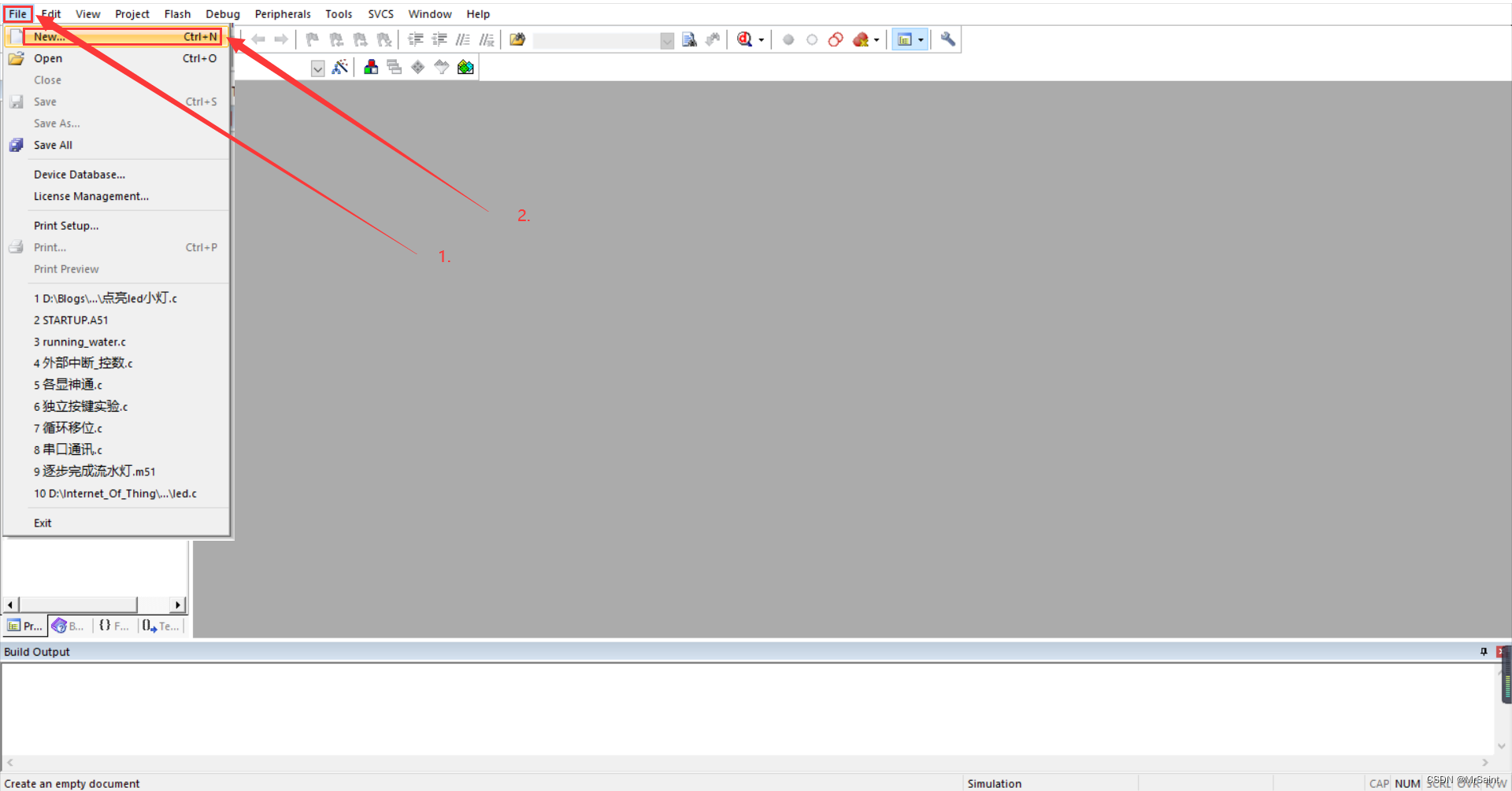Image resolution: width=1512 pixels, height=791 pixels.
Task: Open Configuration with the wrench icon
Action: click(948, 39)
